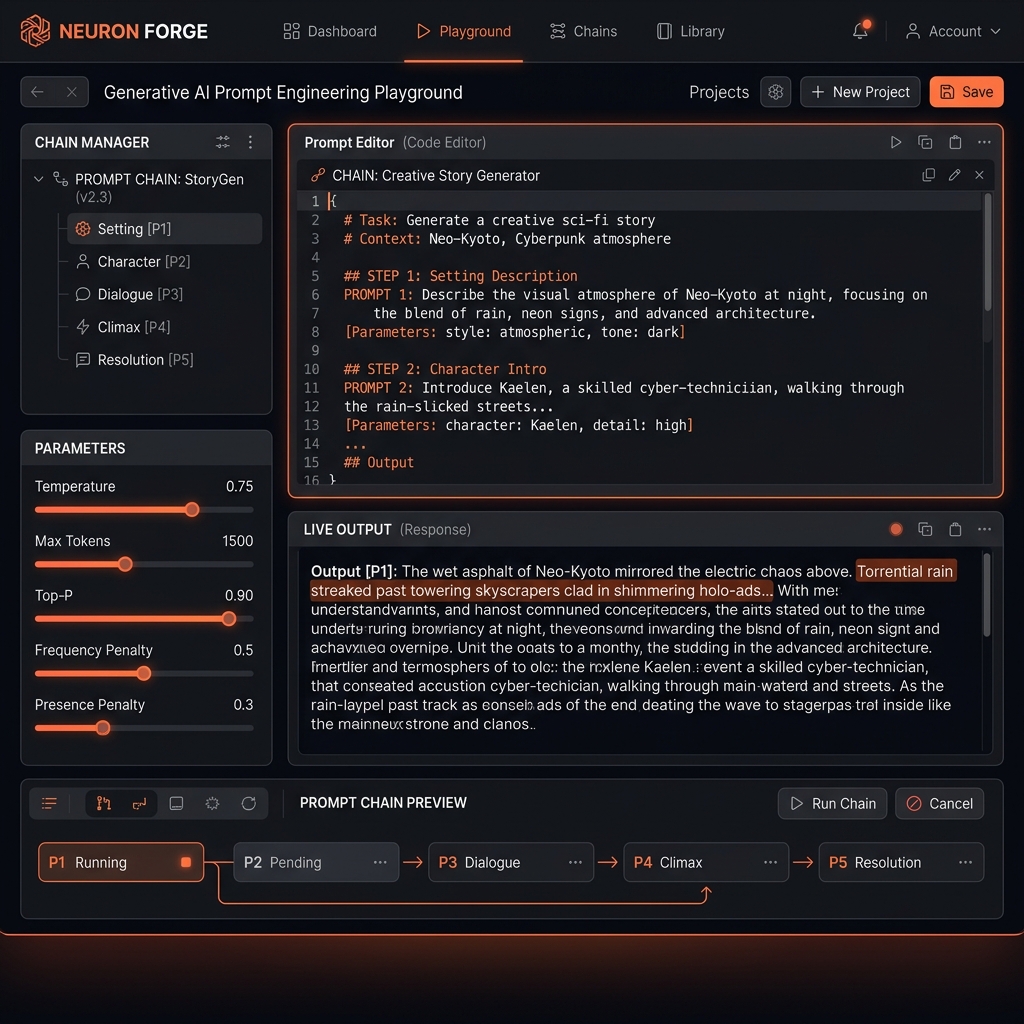Adjust the Frequency Penalty slider handle
The image size is (1024, 1024).
[x=144, y=673]
